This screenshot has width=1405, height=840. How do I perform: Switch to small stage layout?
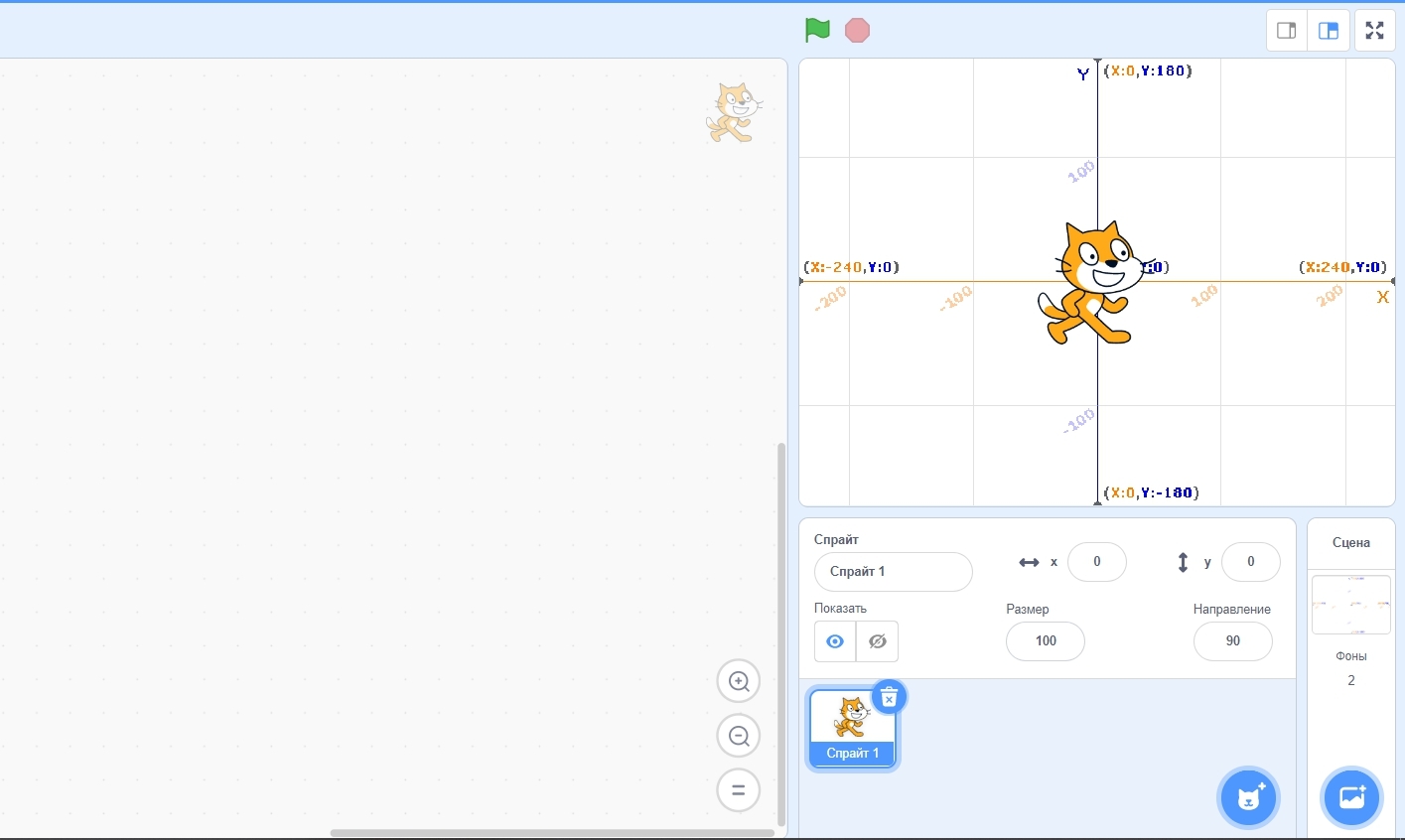point(1287,30)
